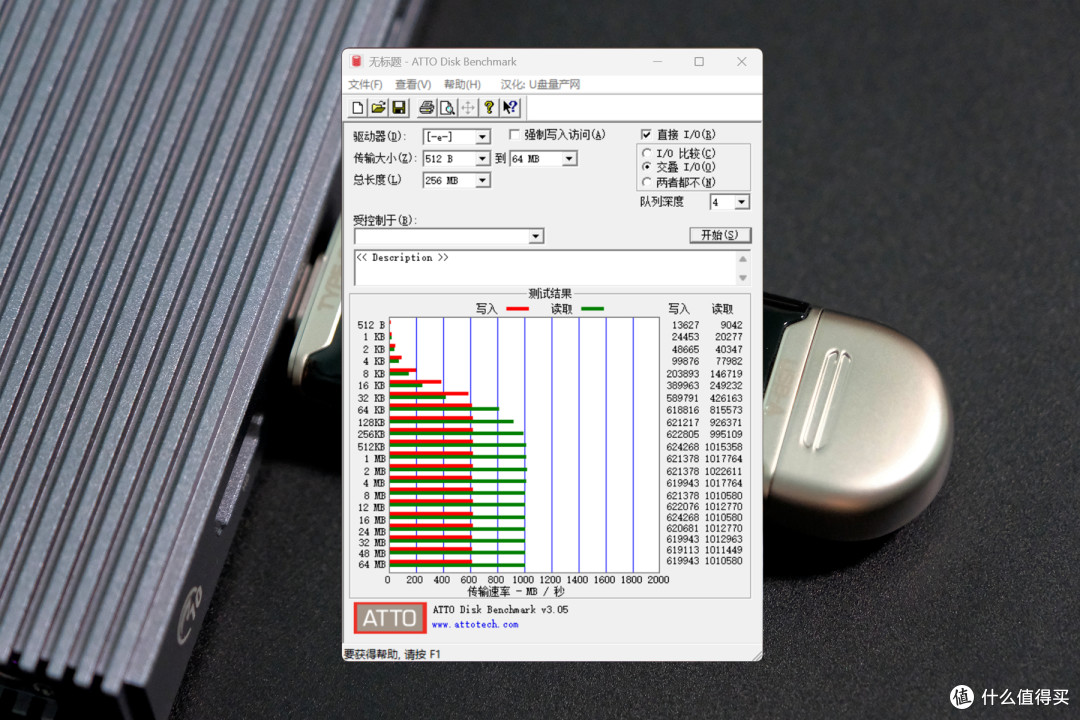1080x720 pixels.
Task: Maximize the ATTO Disk Benchmark window
Action: 699,62
